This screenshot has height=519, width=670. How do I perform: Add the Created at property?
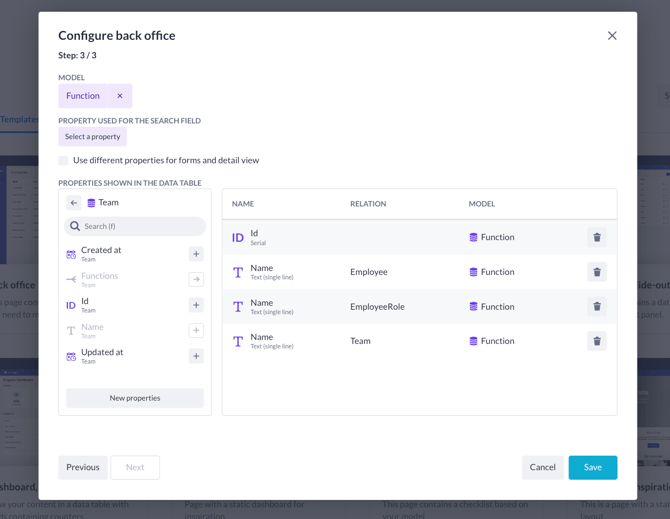click(196, 254)
